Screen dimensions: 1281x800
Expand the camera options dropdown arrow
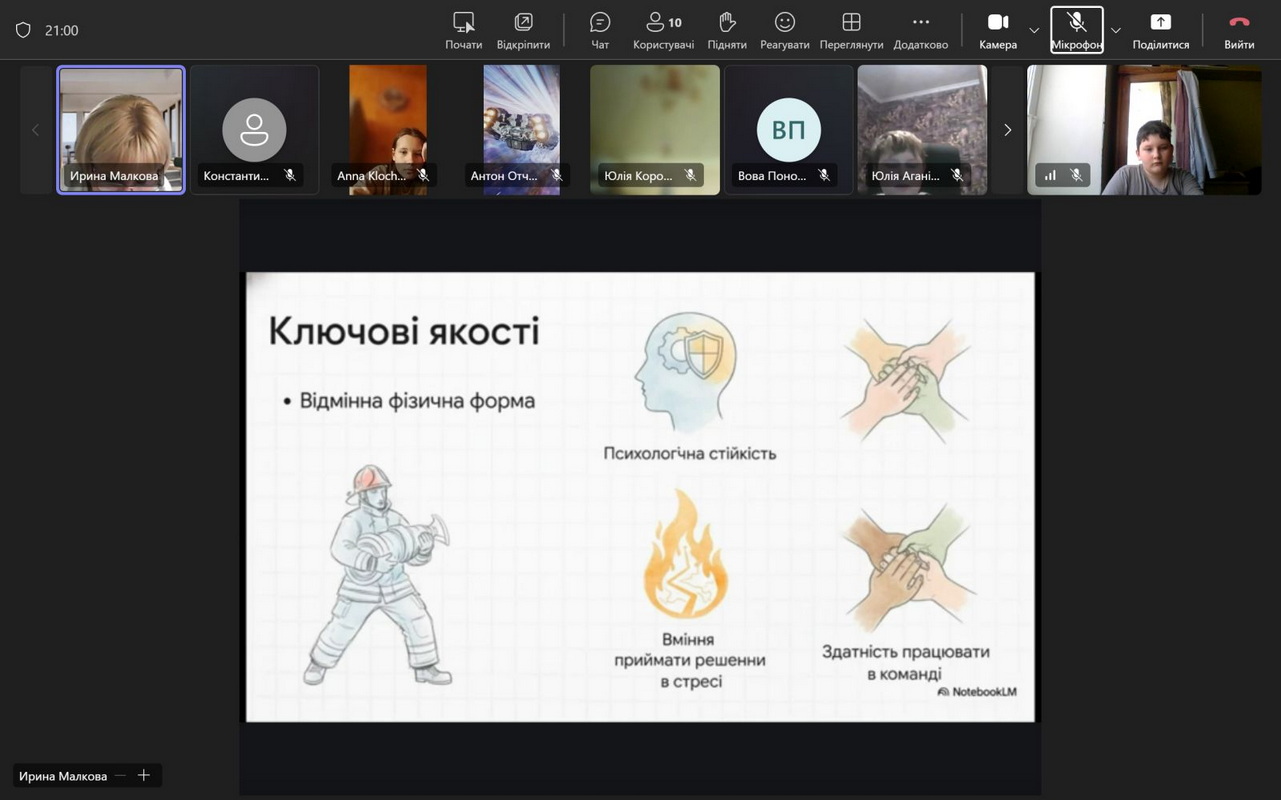[1034, 31]
